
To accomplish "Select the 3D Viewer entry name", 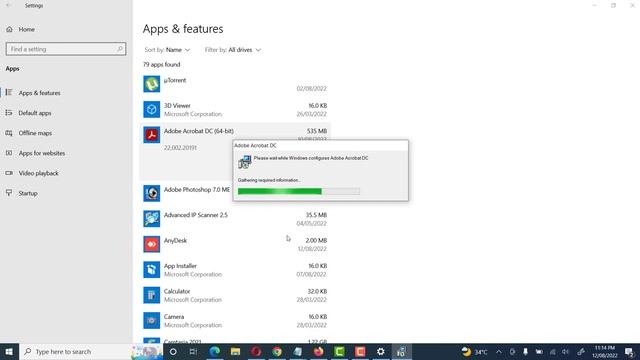I will (x=177, y=105).
